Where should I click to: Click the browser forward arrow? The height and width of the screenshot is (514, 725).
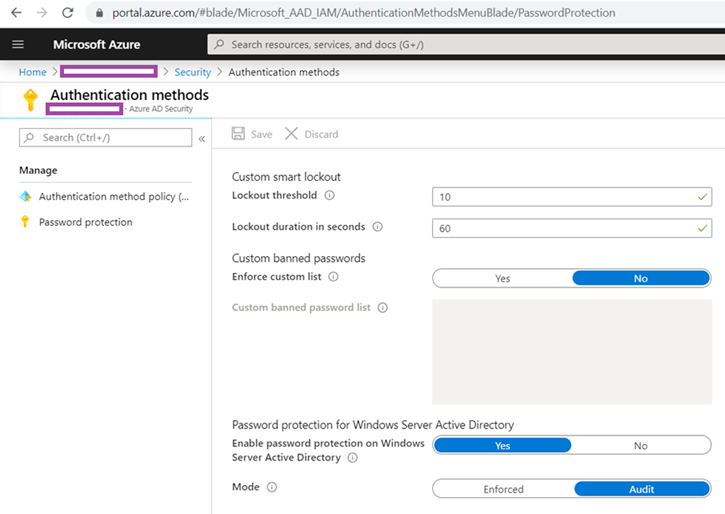click(x=42, y=12)
